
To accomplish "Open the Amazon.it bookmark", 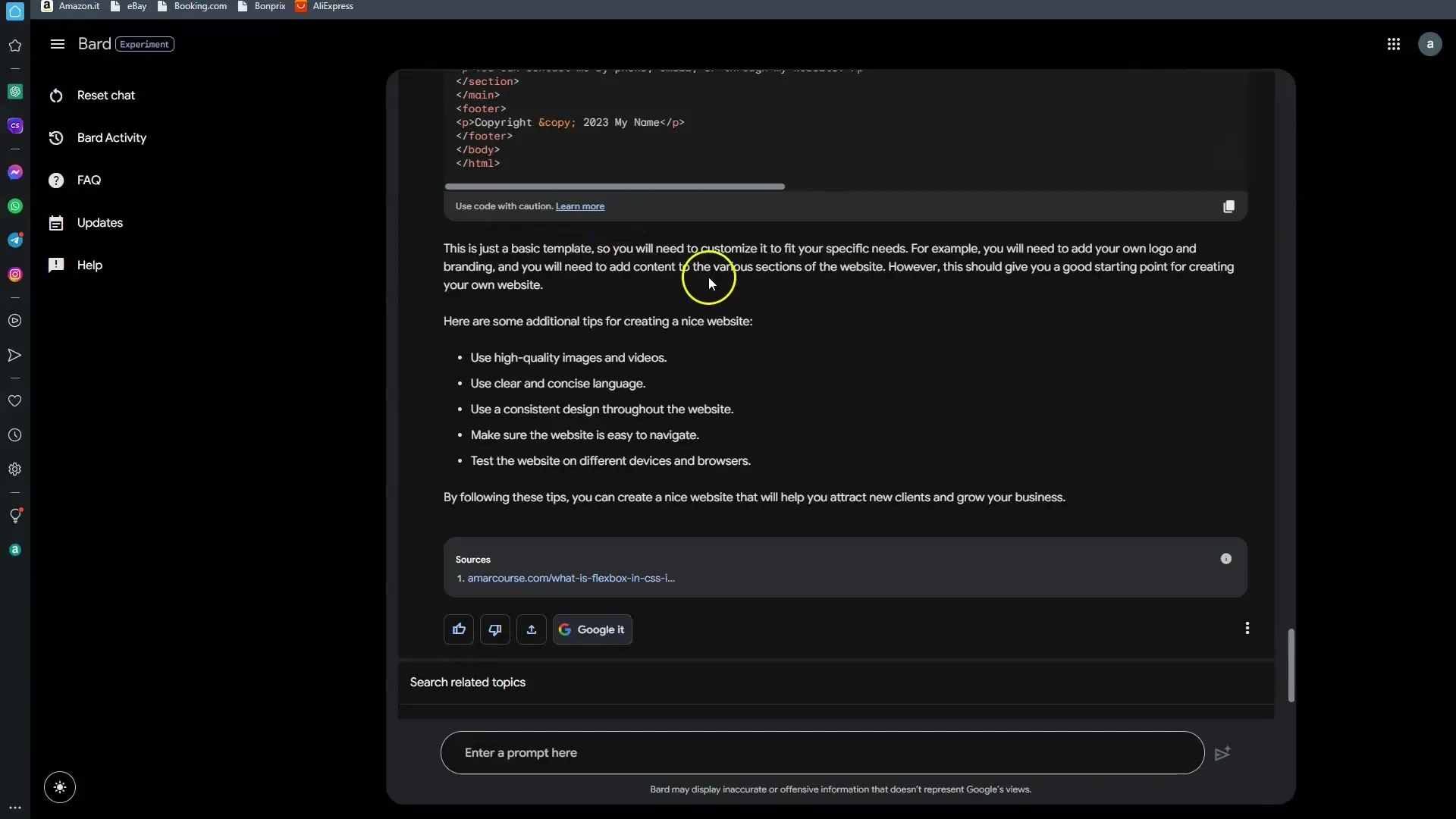I will click(71, 6).
